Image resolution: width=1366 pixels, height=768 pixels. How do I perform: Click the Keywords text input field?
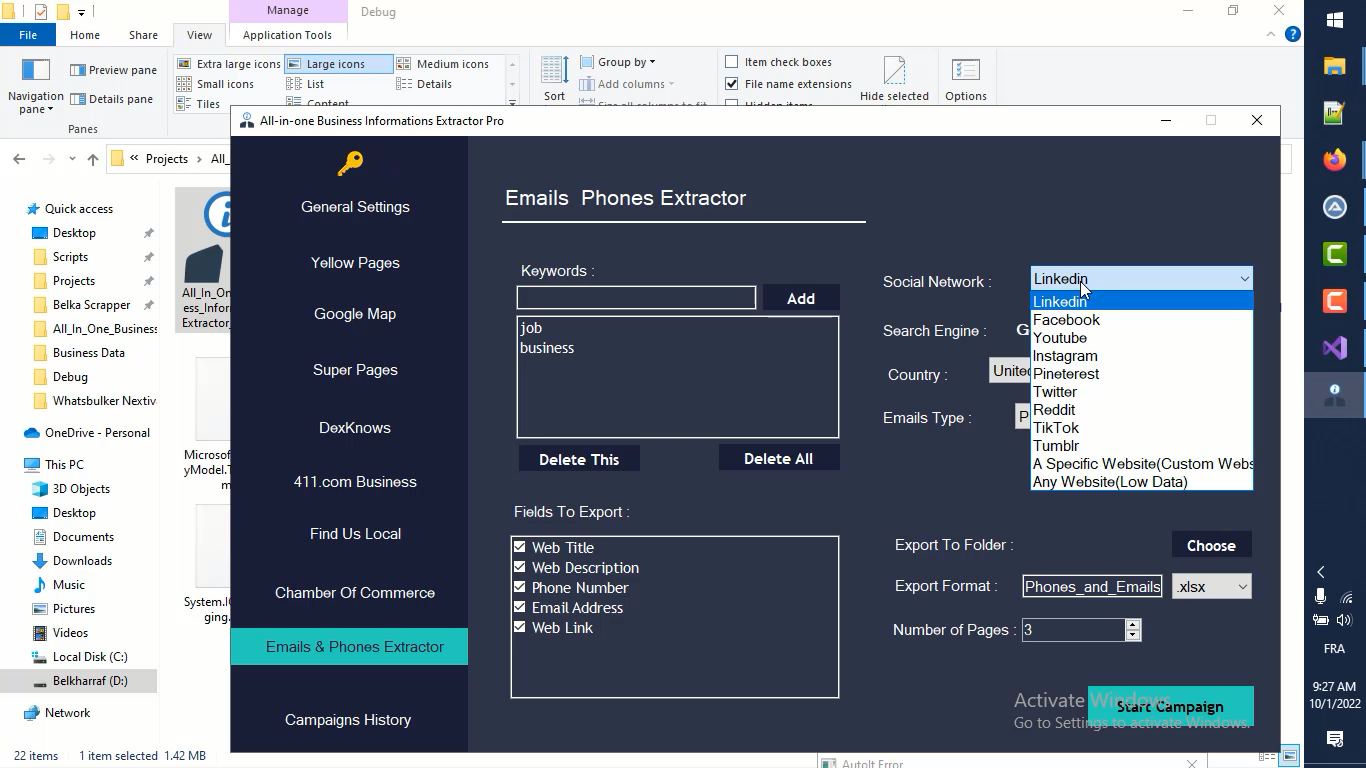636,298
